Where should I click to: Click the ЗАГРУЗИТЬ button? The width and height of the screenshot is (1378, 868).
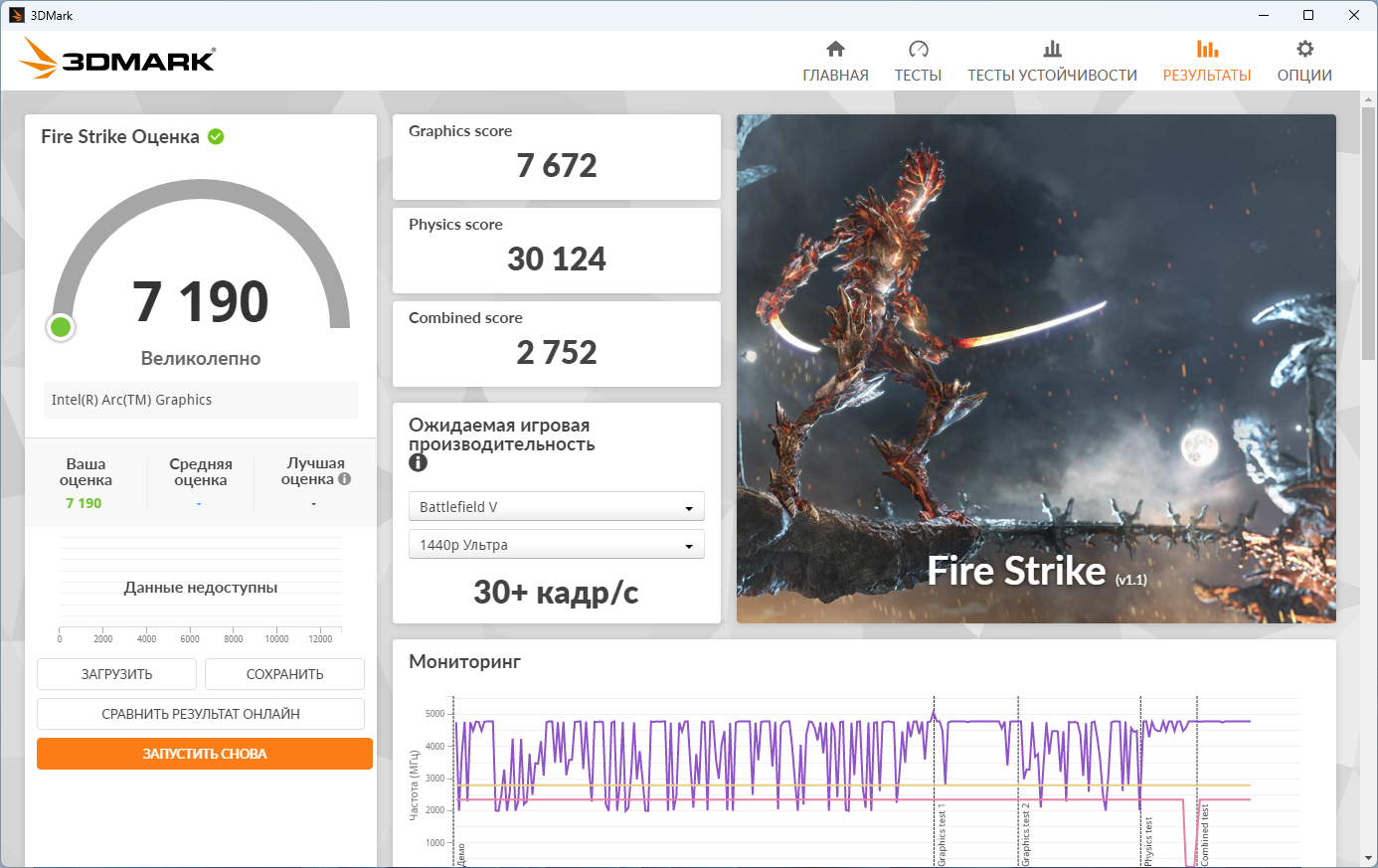116,674
